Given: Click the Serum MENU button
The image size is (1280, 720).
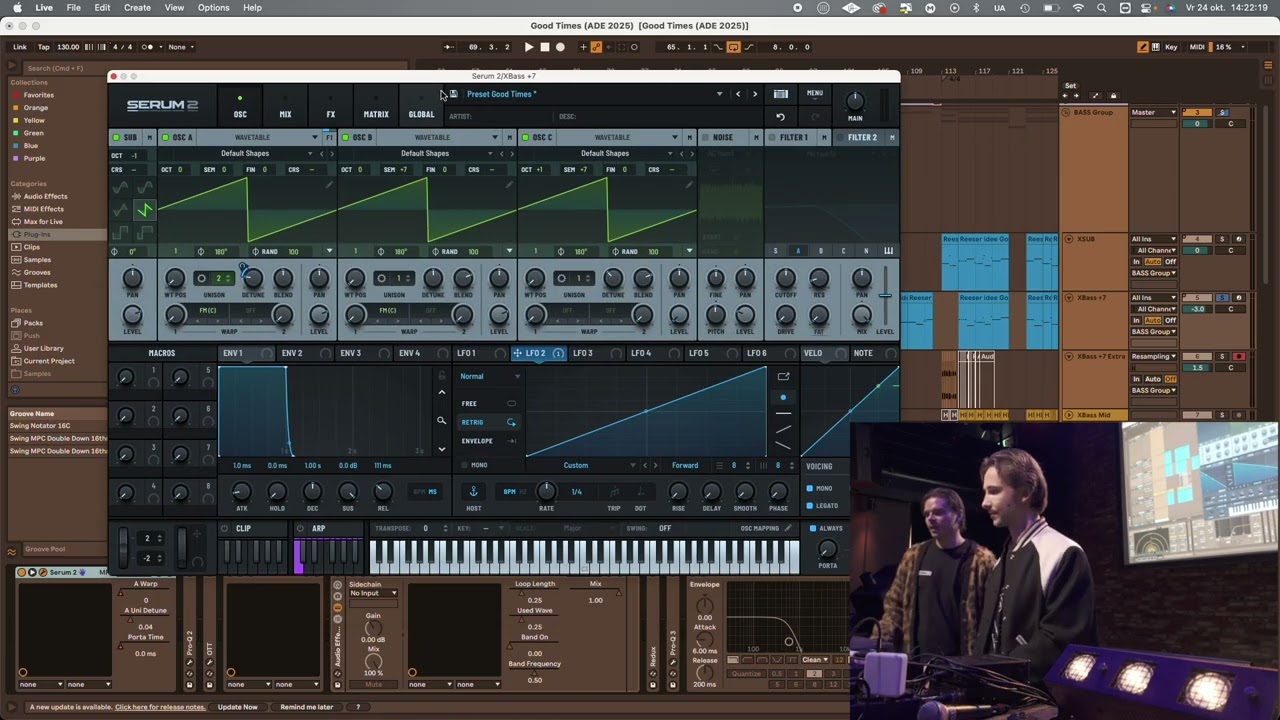Looking at the screenshot, I should click(815, 94).
